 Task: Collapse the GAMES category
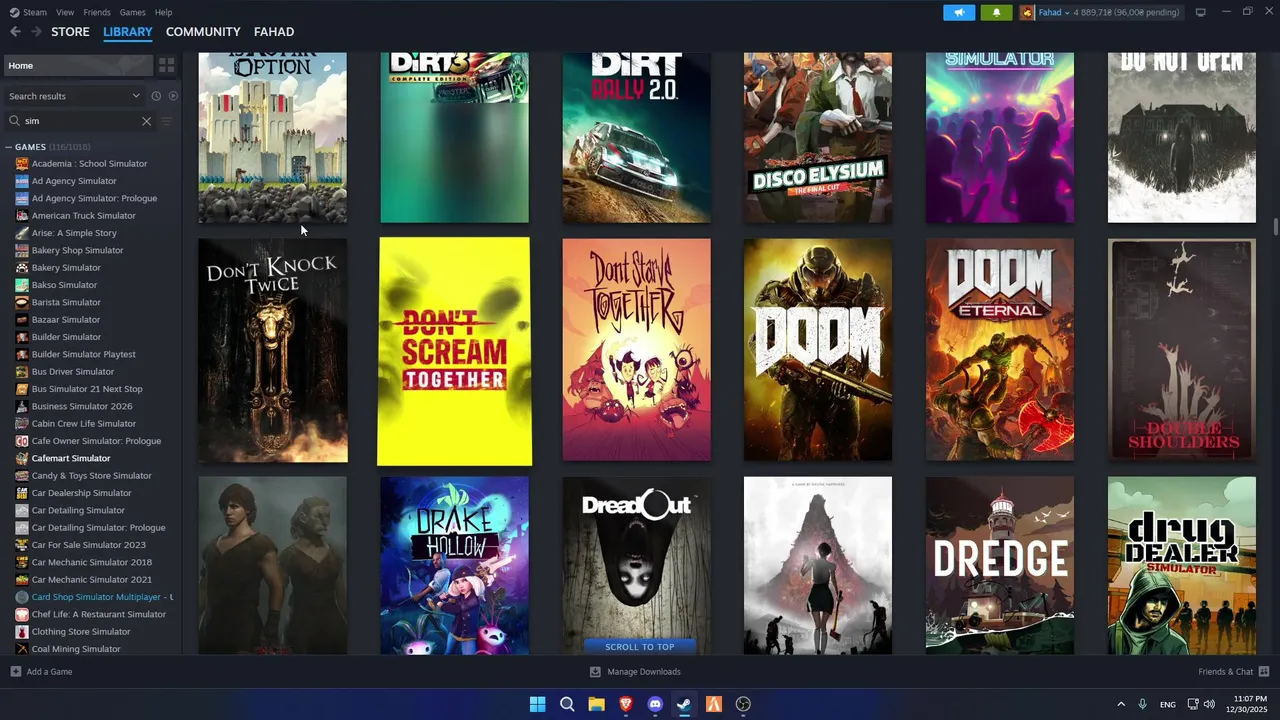pyautogui.click(x=9, y=147)
